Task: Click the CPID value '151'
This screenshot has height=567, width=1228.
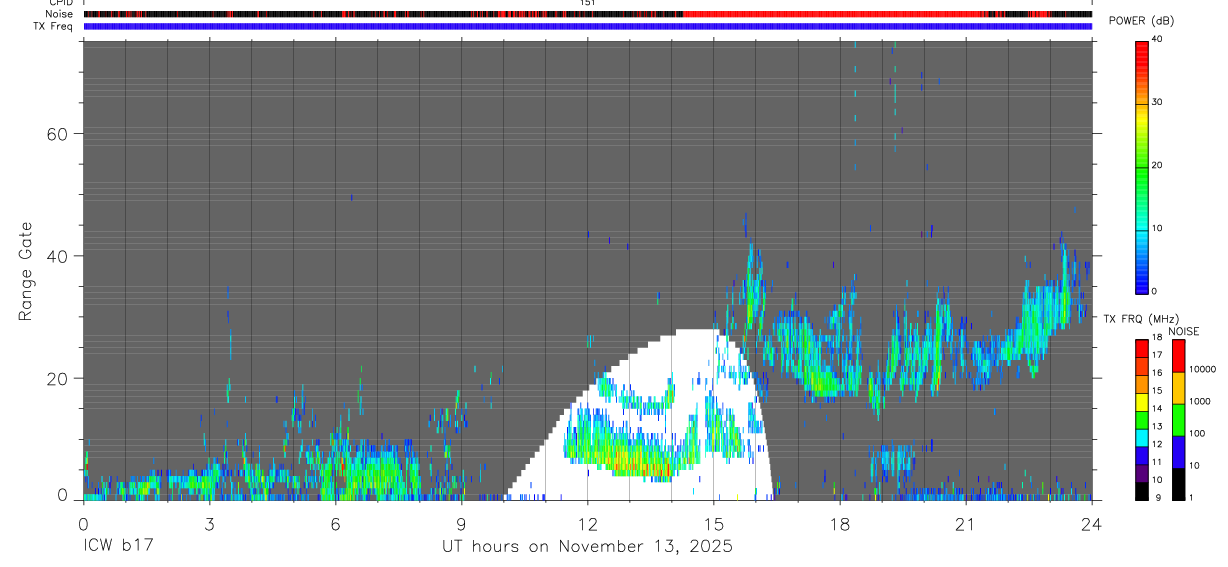Action: pyautogui.click(x=588, y=3)
